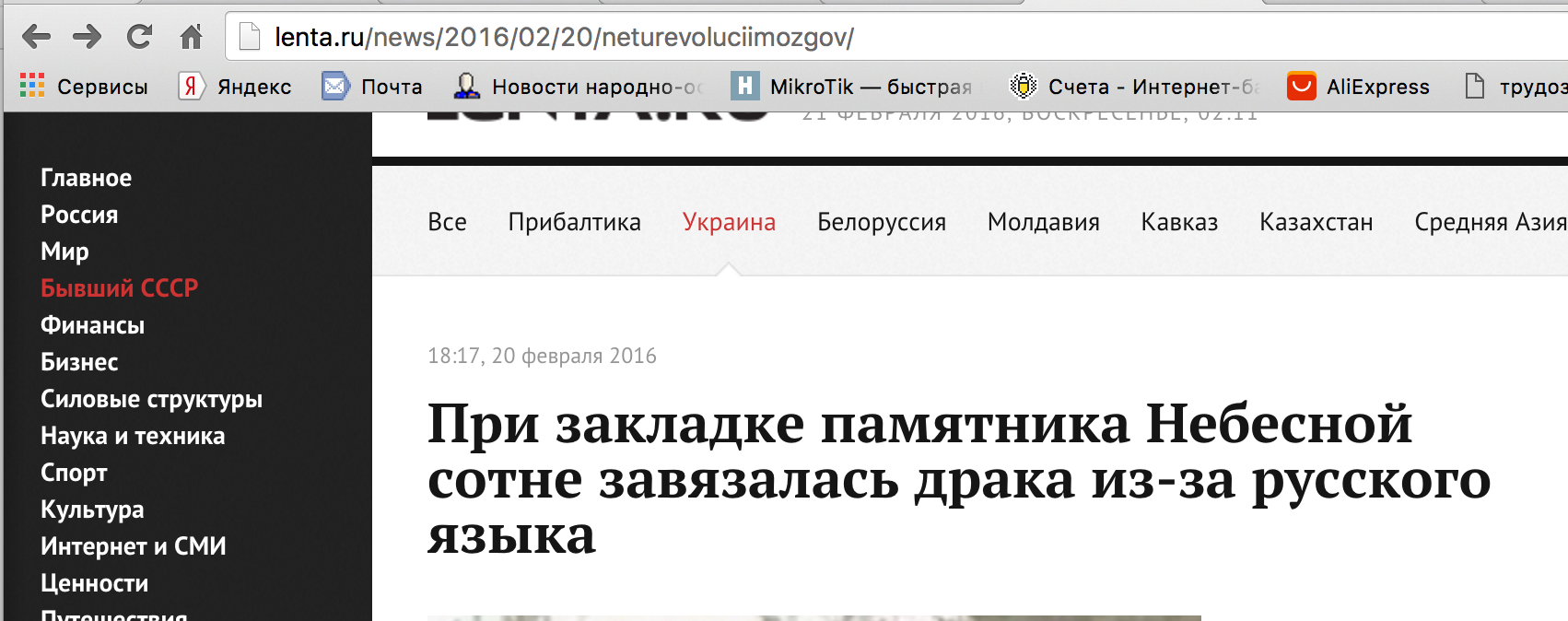Open the Новости народно bookmark icon
The image size is (1568, 621).
tap(467, 86)
